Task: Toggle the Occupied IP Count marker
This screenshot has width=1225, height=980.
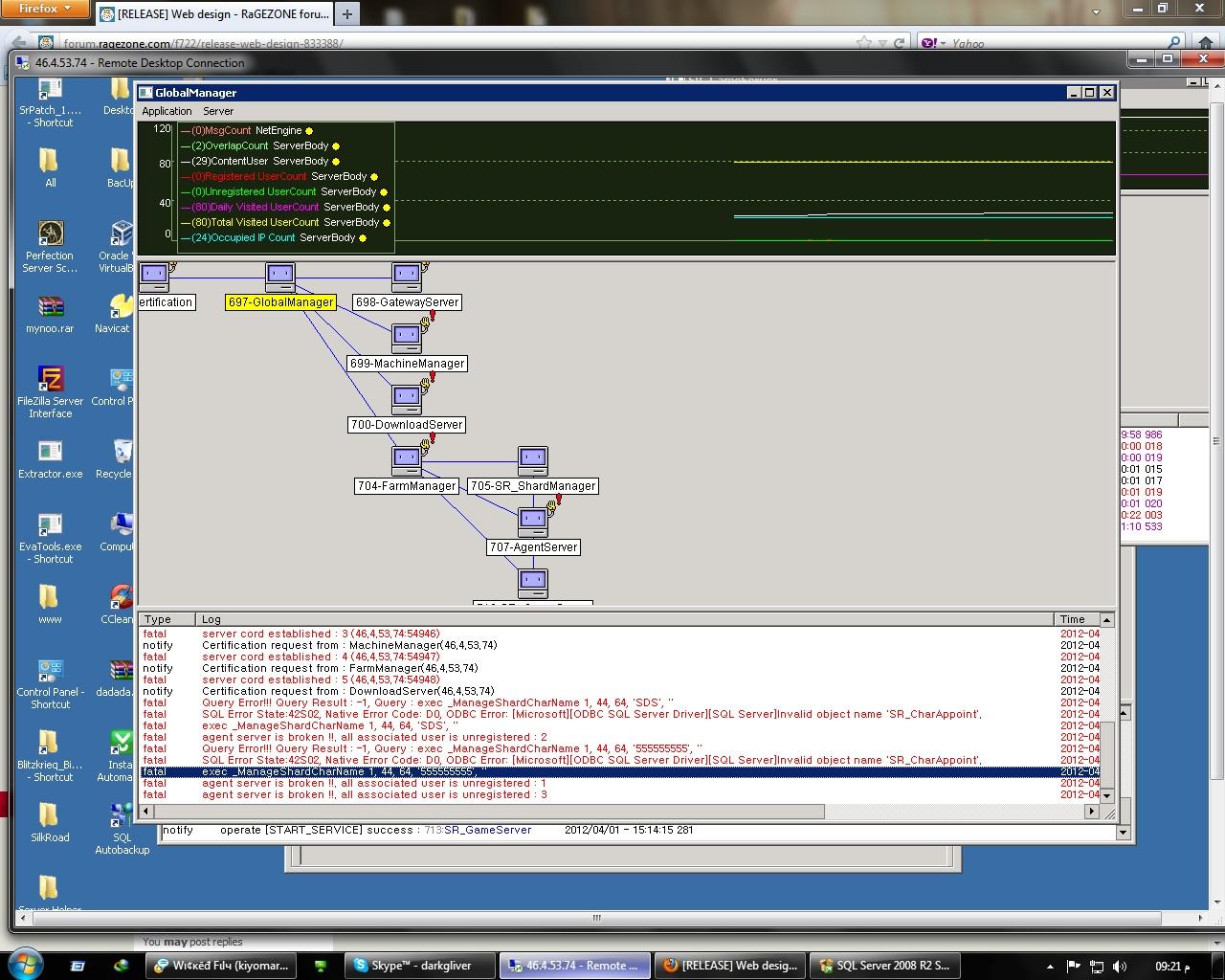Action: point(363,238)
